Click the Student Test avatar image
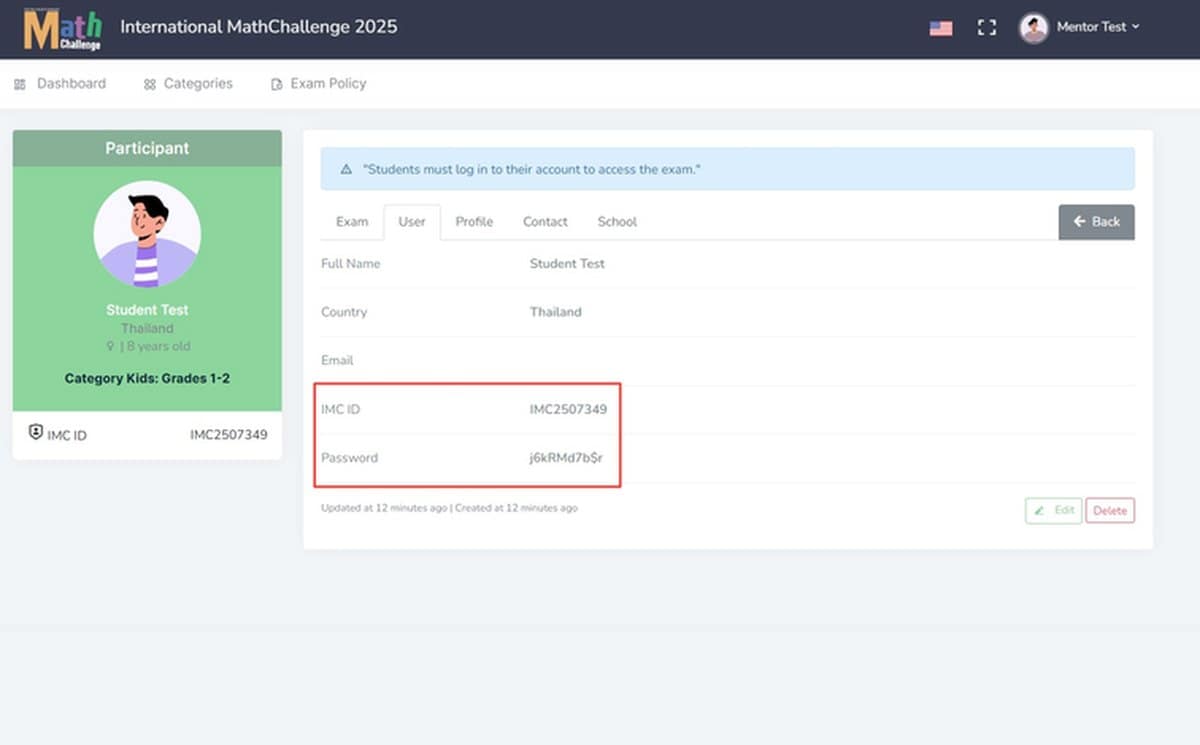 tap(147, 234)
